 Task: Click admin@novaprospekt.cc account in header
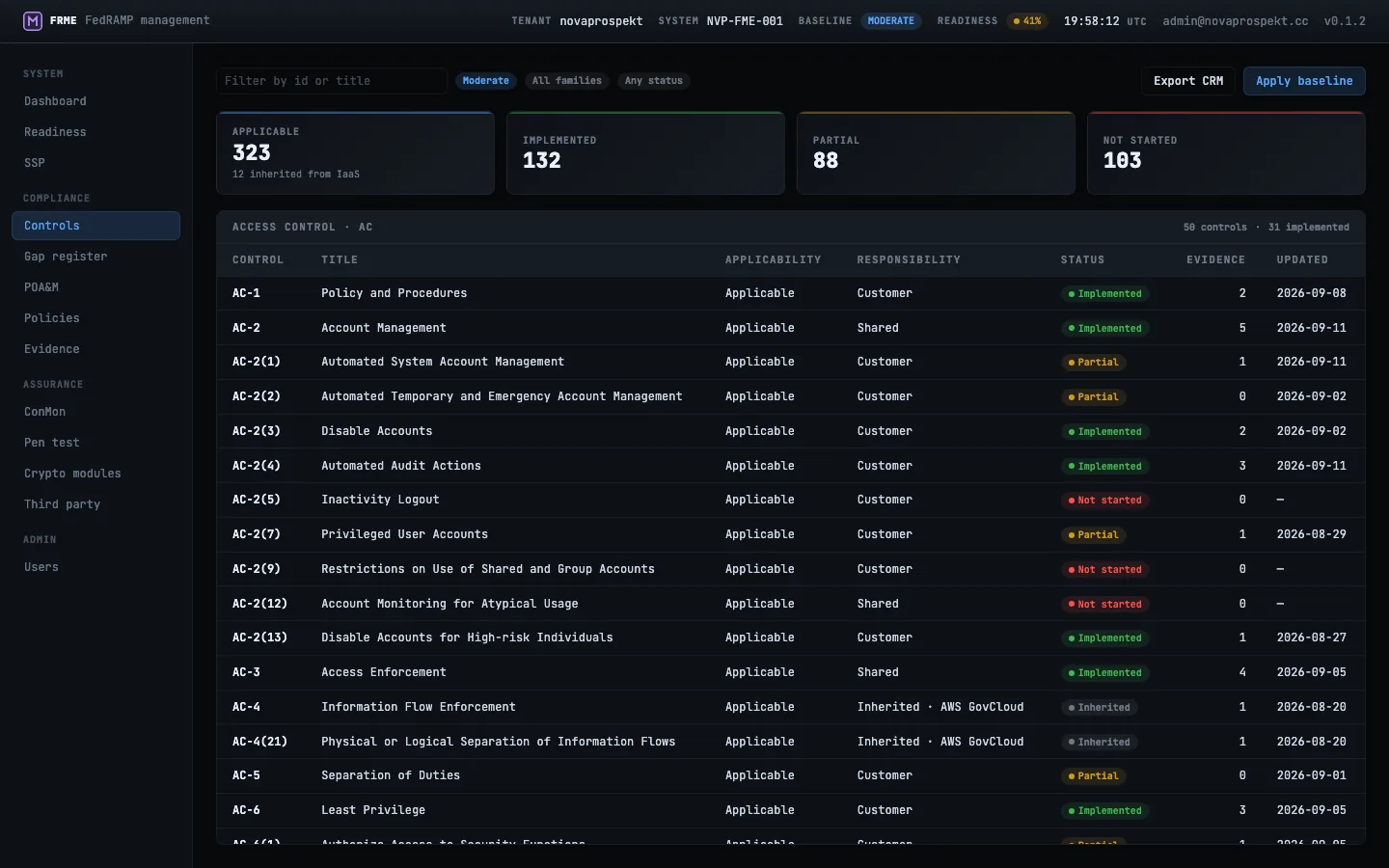1236,21
